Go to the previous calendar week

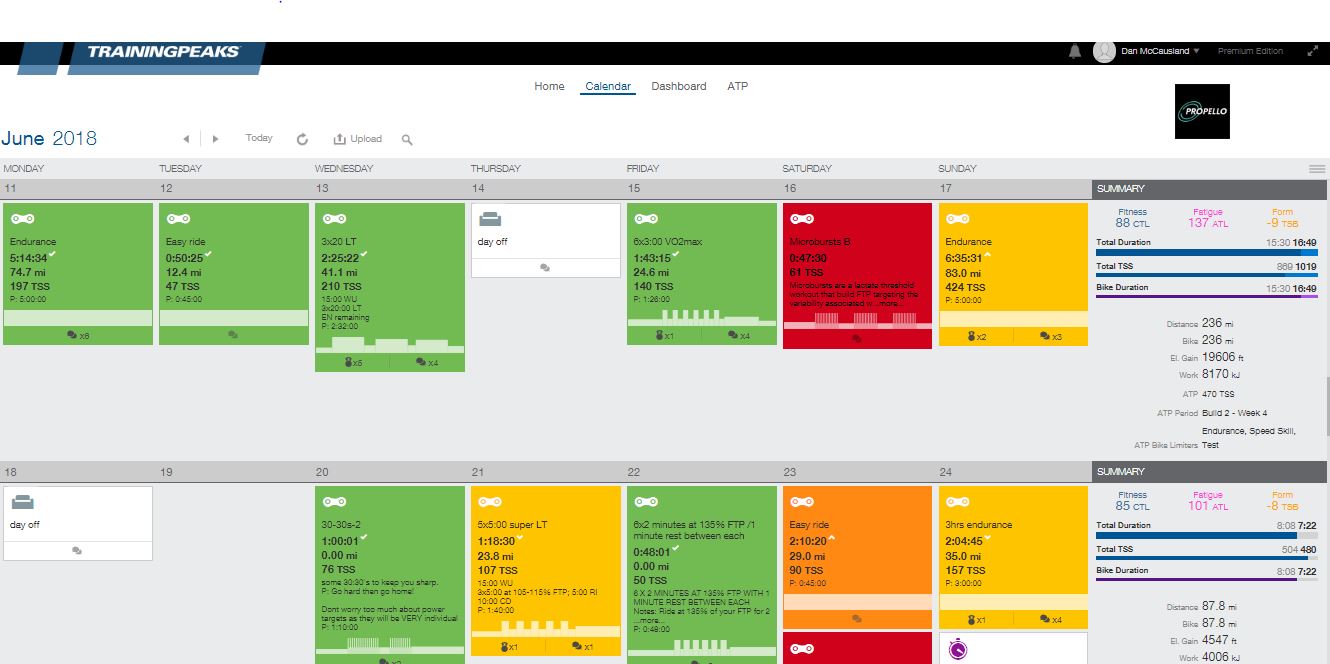[x=186, y=139]
